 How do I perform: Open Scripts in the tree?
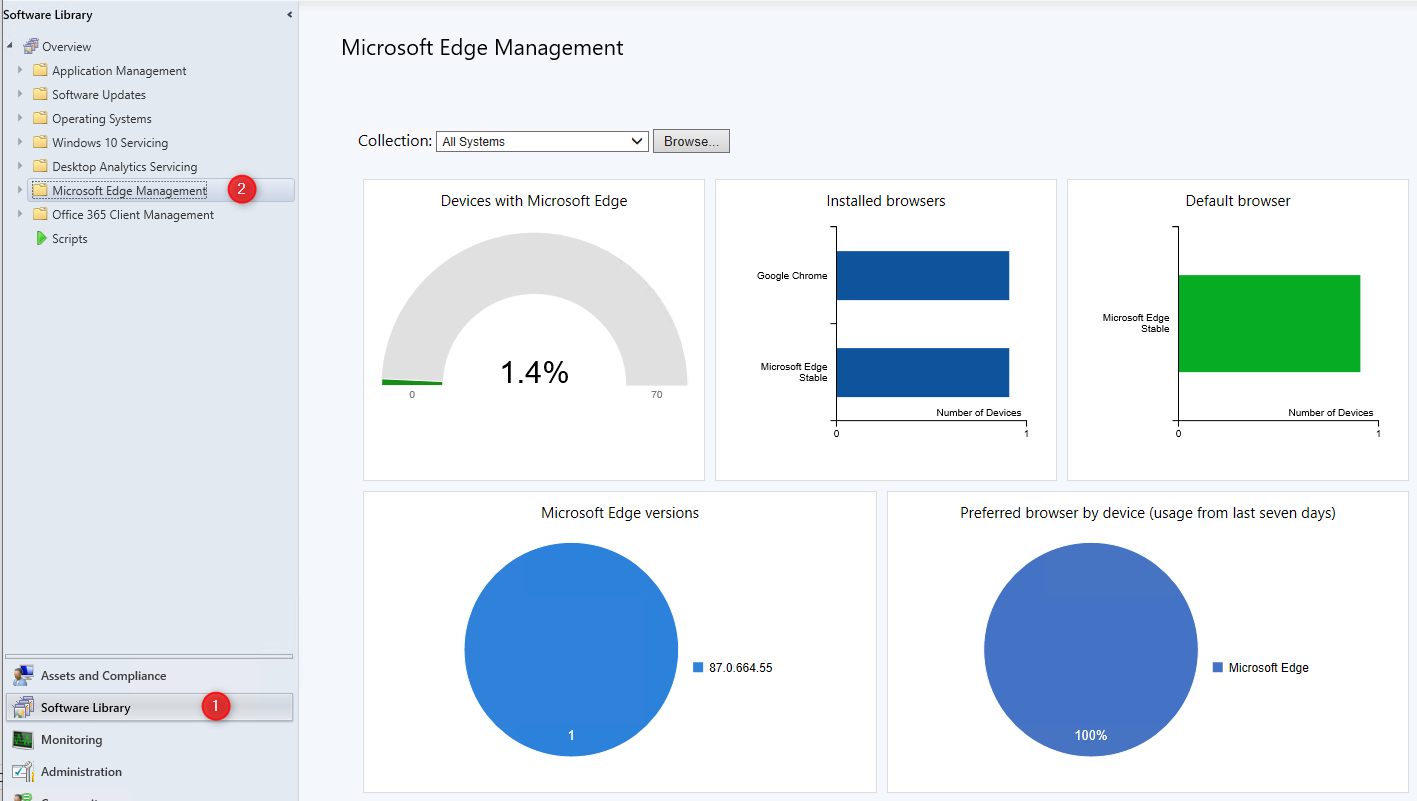(70, 239)
